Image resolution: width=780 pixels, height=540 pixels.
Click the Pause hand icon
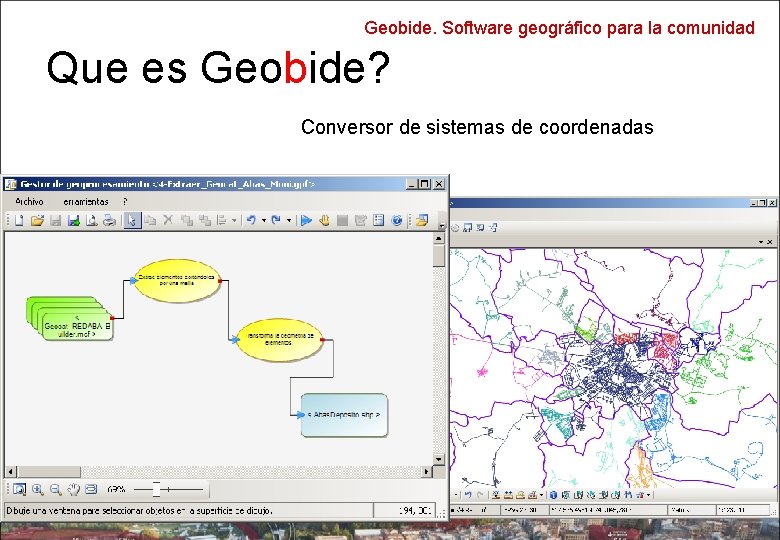click(324, 220)
